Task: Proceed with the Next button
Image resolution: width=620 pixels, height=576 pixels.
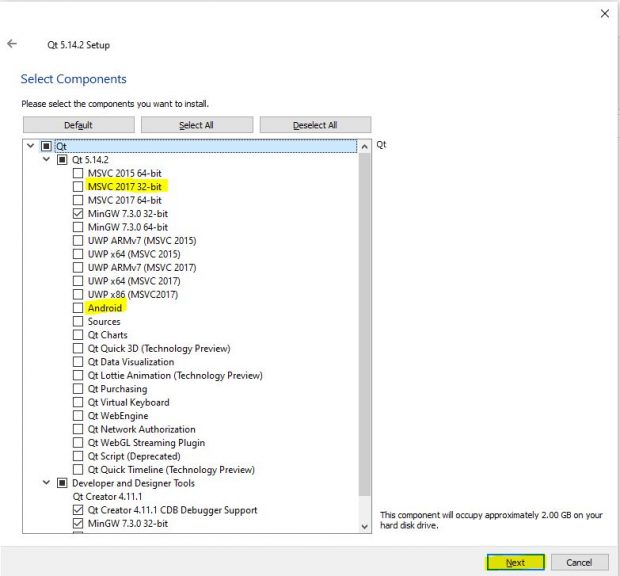Action: (x=515, y=562)
